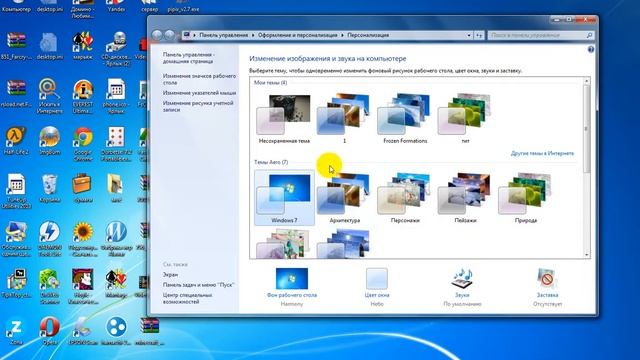Select the Персонажи Aero theme
The image size is (640, 360).
click(x=405, y=198)
